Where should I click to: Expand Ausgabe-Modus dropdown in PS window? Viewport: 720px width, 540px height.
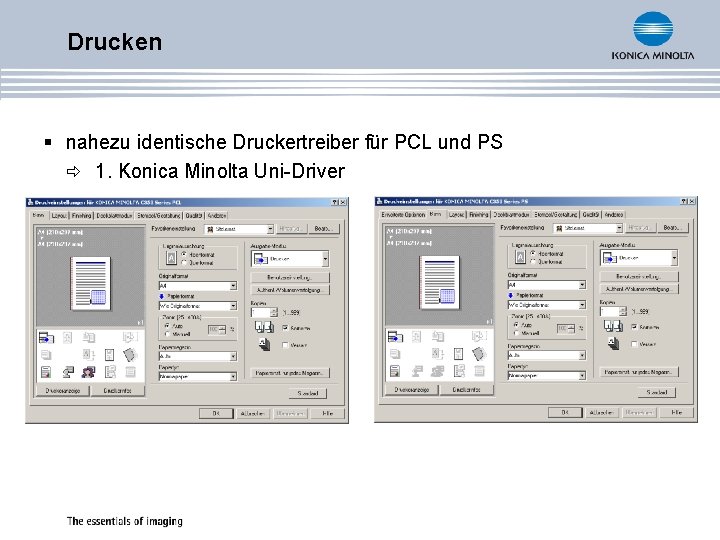click(639, 258)
